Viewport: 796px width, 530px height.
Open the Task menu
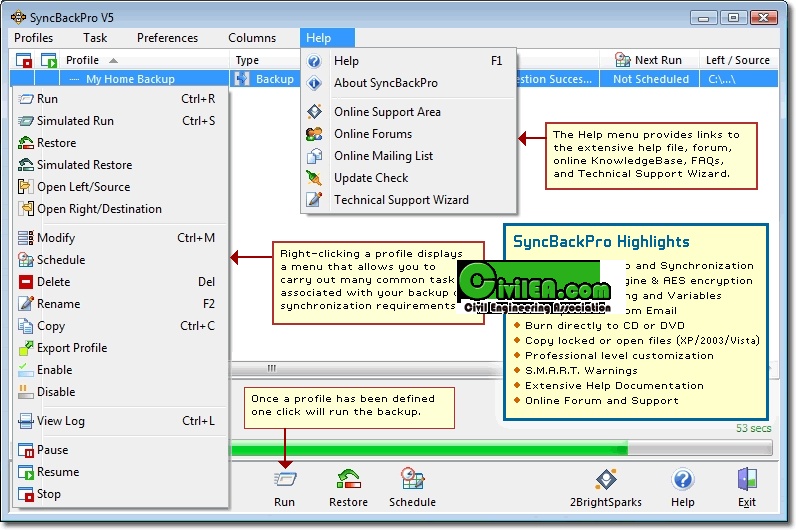(95, 38)
